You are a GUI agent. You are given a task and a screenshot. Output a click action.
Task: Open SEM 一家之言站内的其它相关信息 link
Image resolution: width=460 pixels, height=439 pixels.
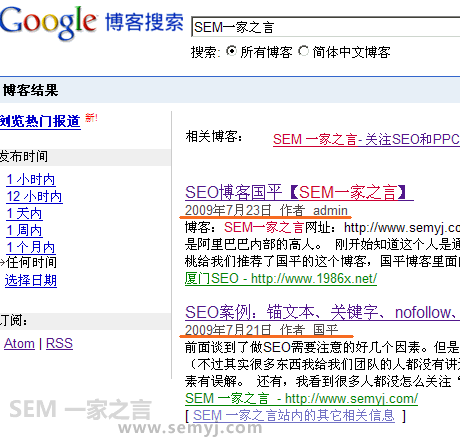[294, 415]
